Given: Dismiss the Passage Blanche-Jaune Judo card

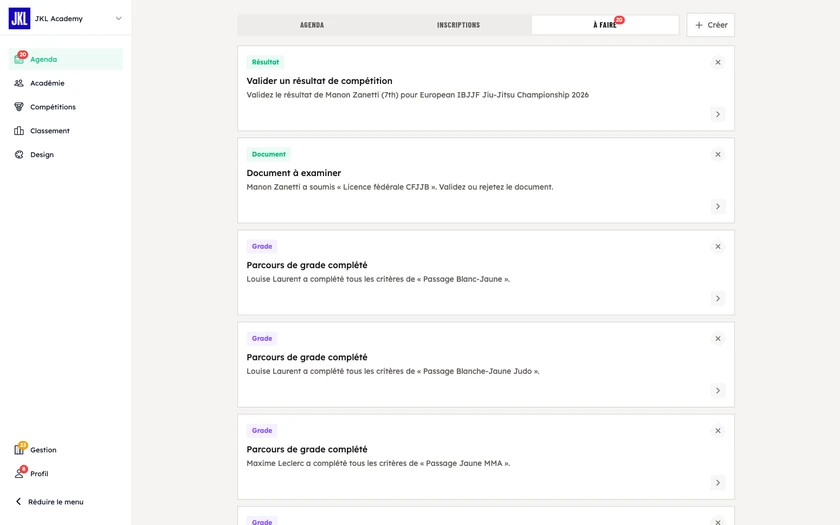Looking at the screenshot, I should click(x=718, y=339).
